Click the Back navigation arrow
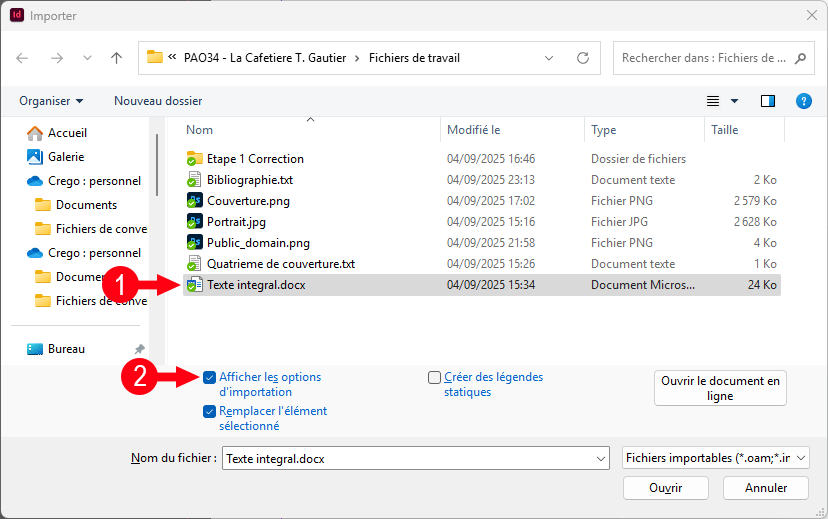This screenshot has height=519, width=828. click(23, 58)
